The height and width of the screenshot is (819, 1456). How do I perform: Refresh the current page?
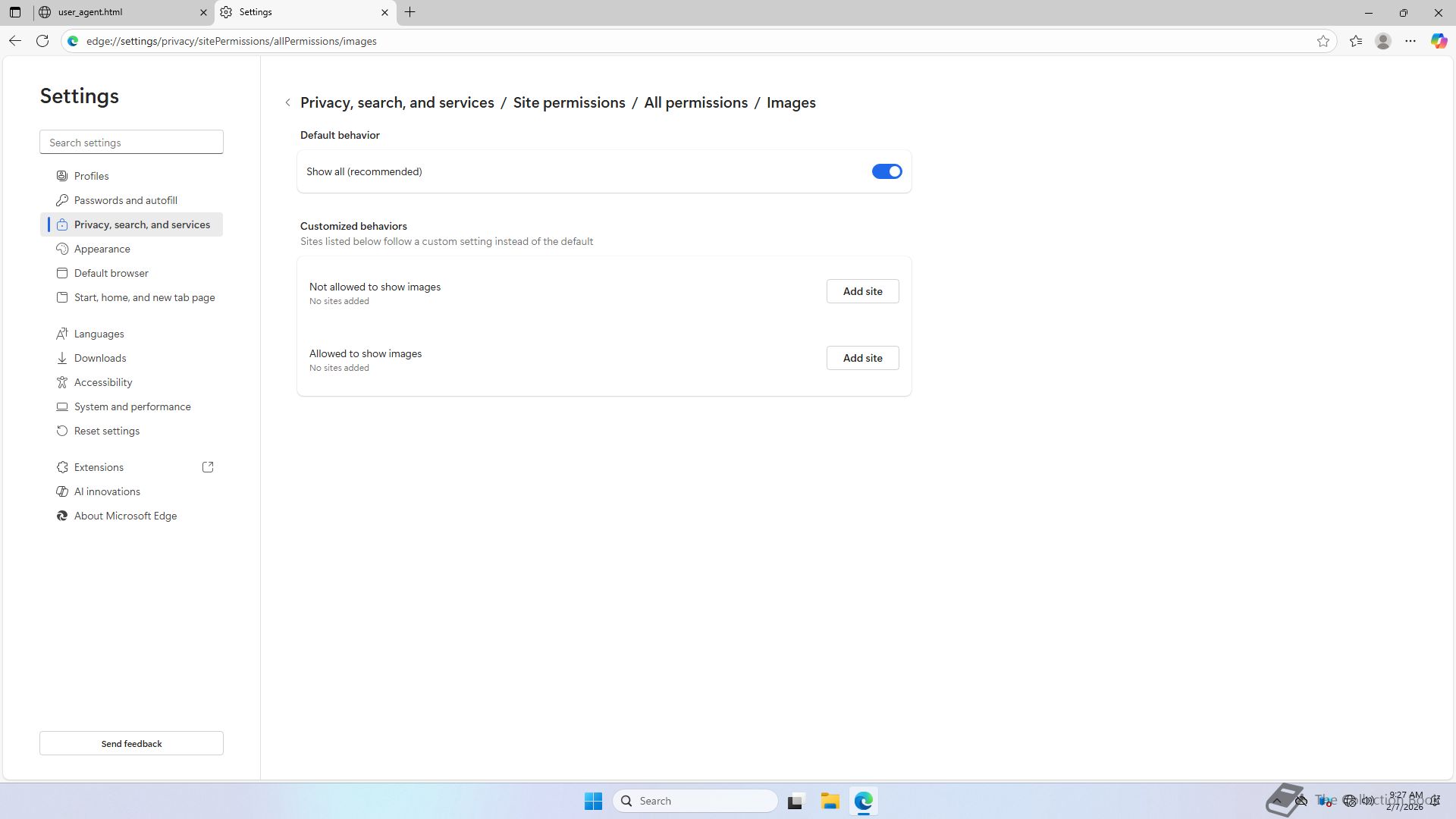[x=42, y=41]
